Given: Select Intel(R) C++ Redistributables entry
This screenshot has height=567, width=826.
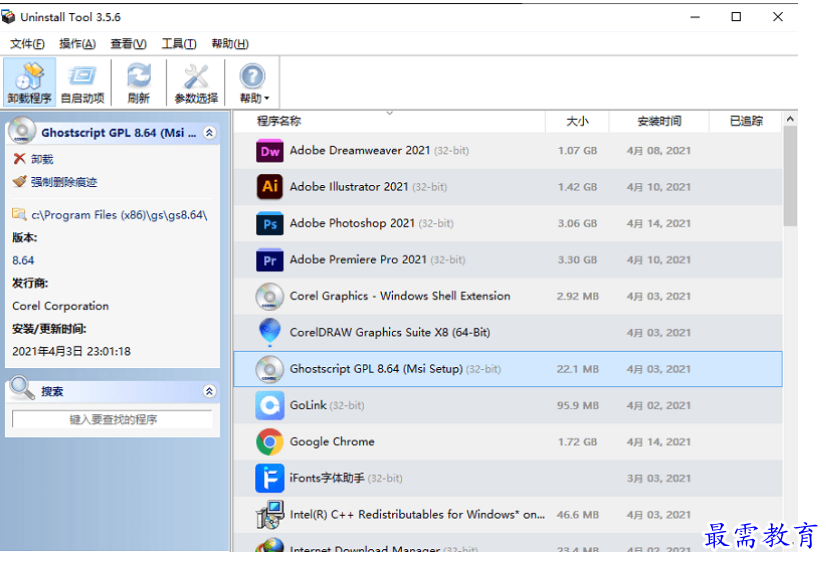Looking at the screenshot, I should [417, 514].
